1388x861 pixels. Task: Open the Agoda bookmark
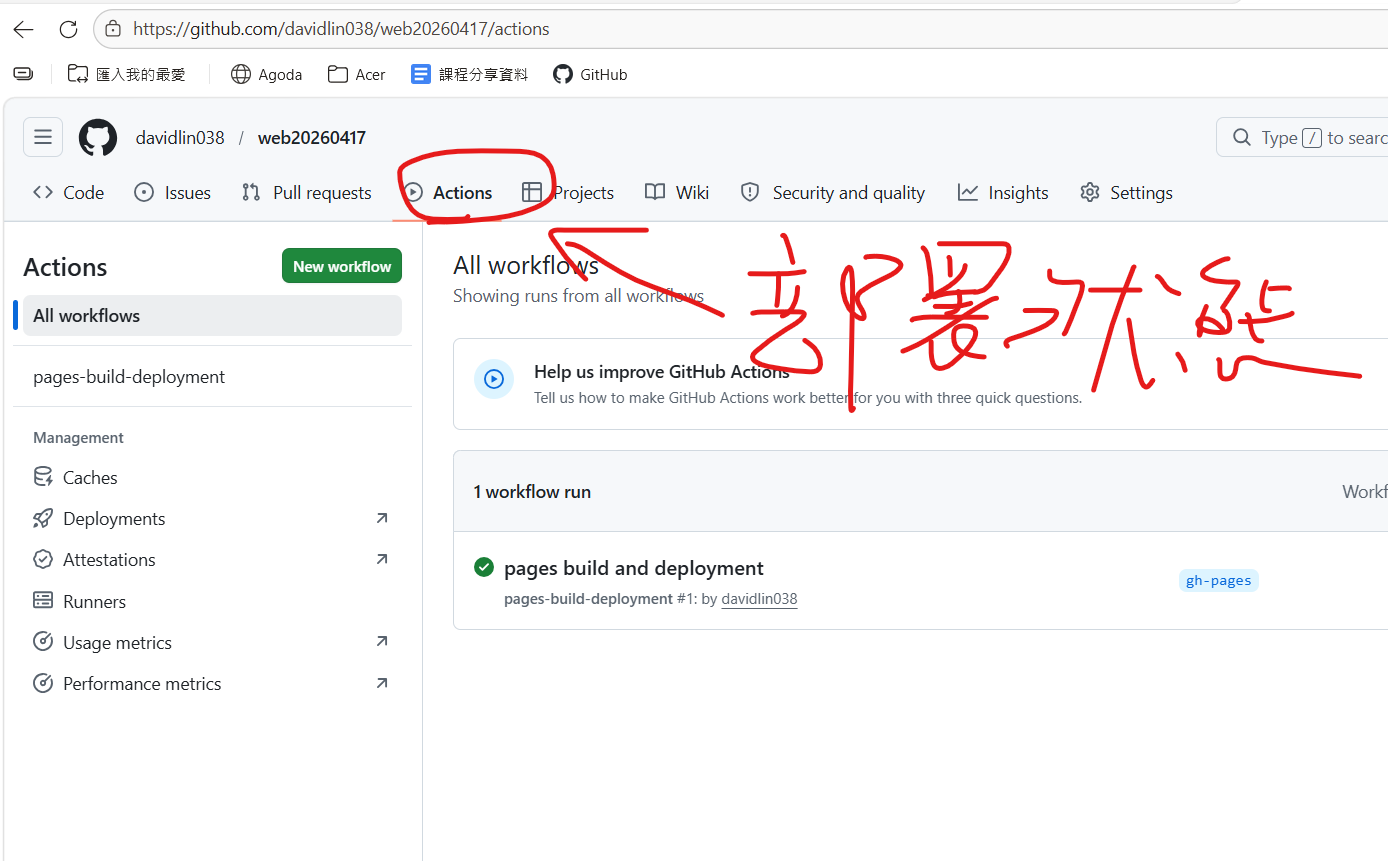(x=267, y=74)
